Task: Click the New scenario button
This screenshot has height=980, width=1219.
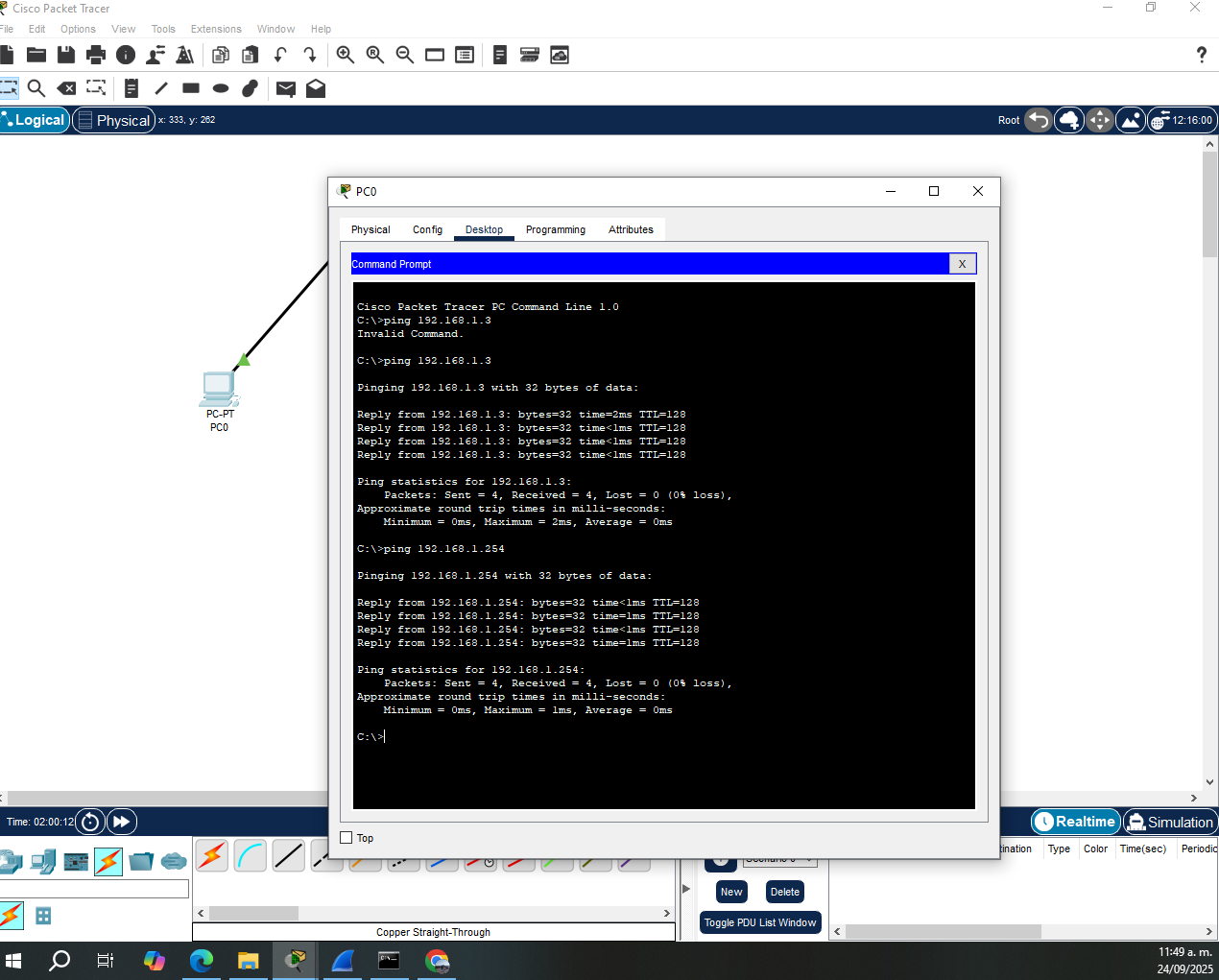Action: click(731, 892)
